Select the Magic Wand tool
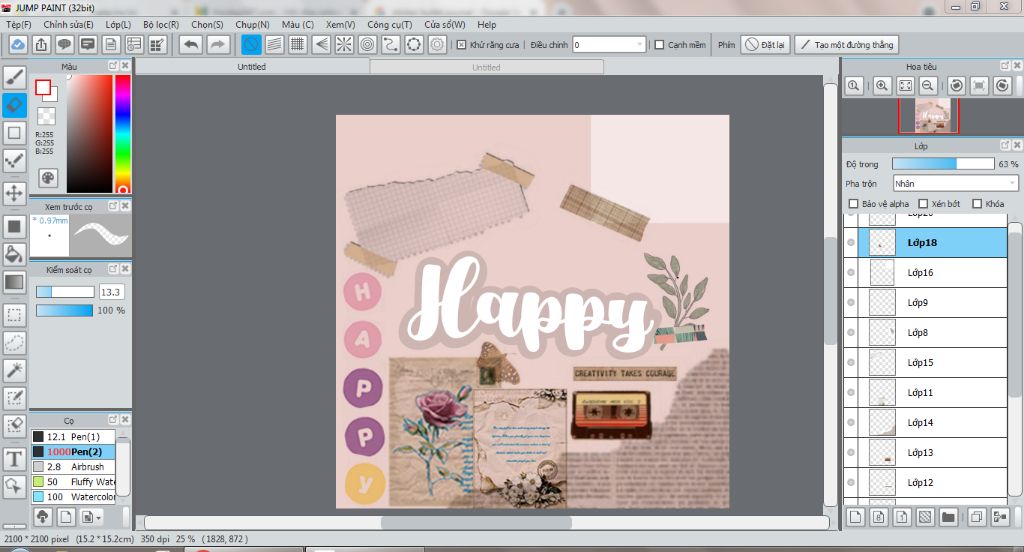The image size is (1024, 552). tap(14, 370)
